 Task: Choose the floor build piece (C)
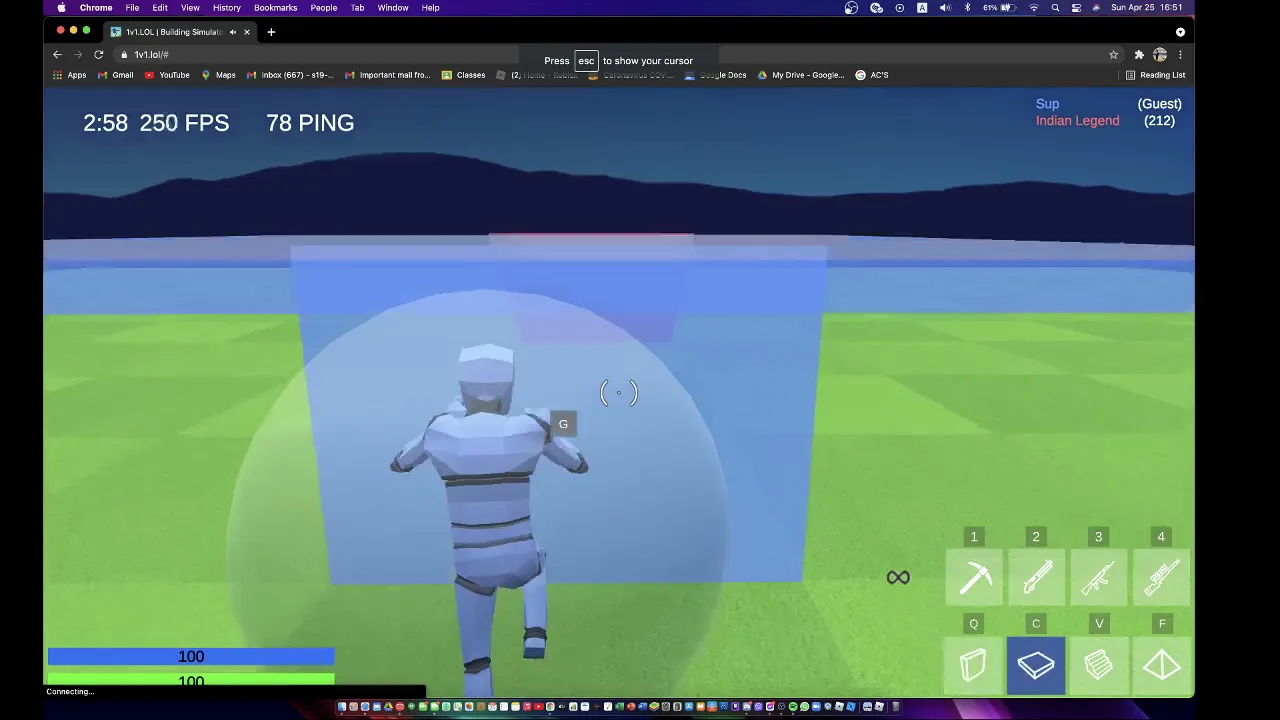(x=1036, y=665)
